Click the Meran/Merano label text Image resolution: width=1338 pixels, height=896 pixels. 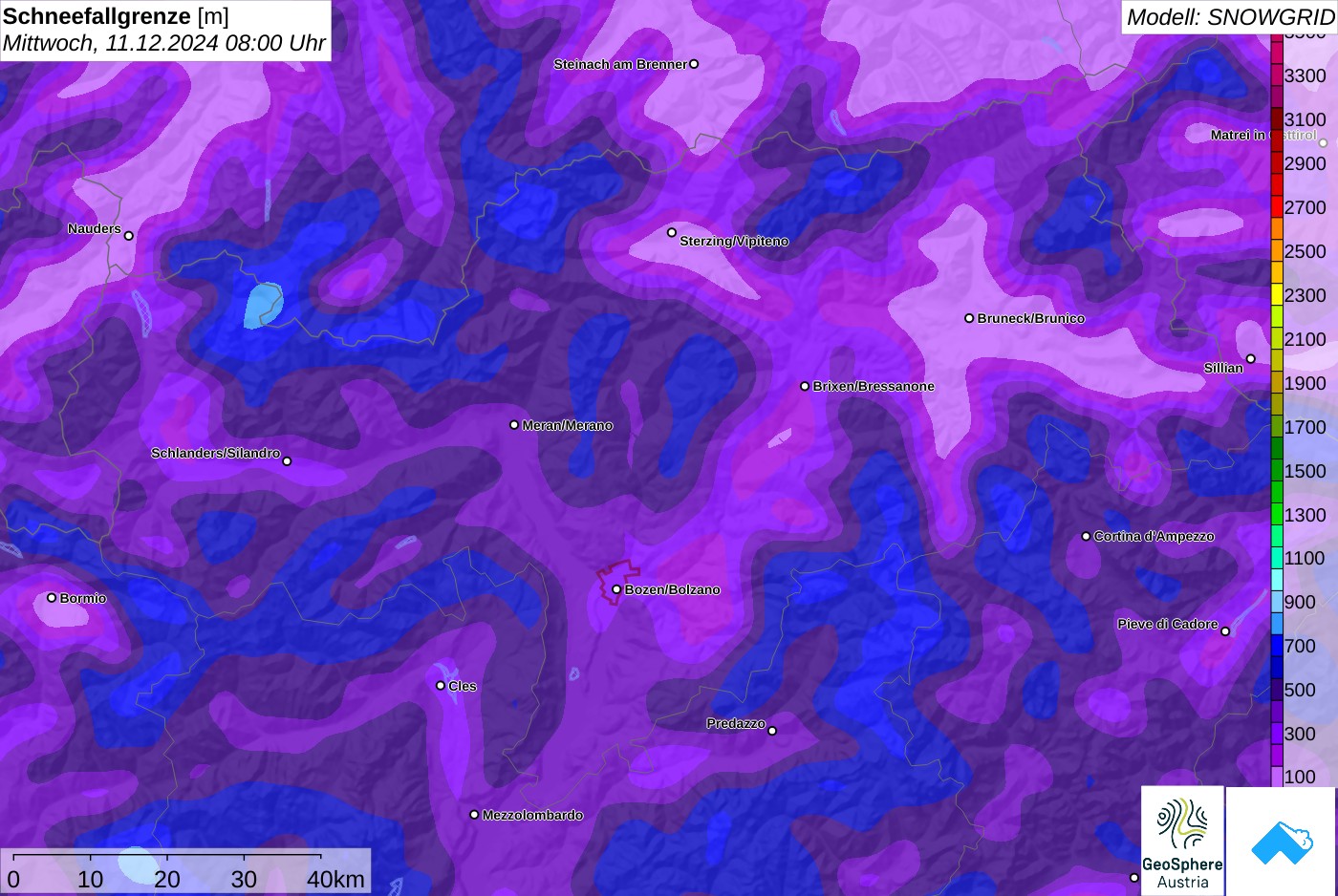(568, 425)
